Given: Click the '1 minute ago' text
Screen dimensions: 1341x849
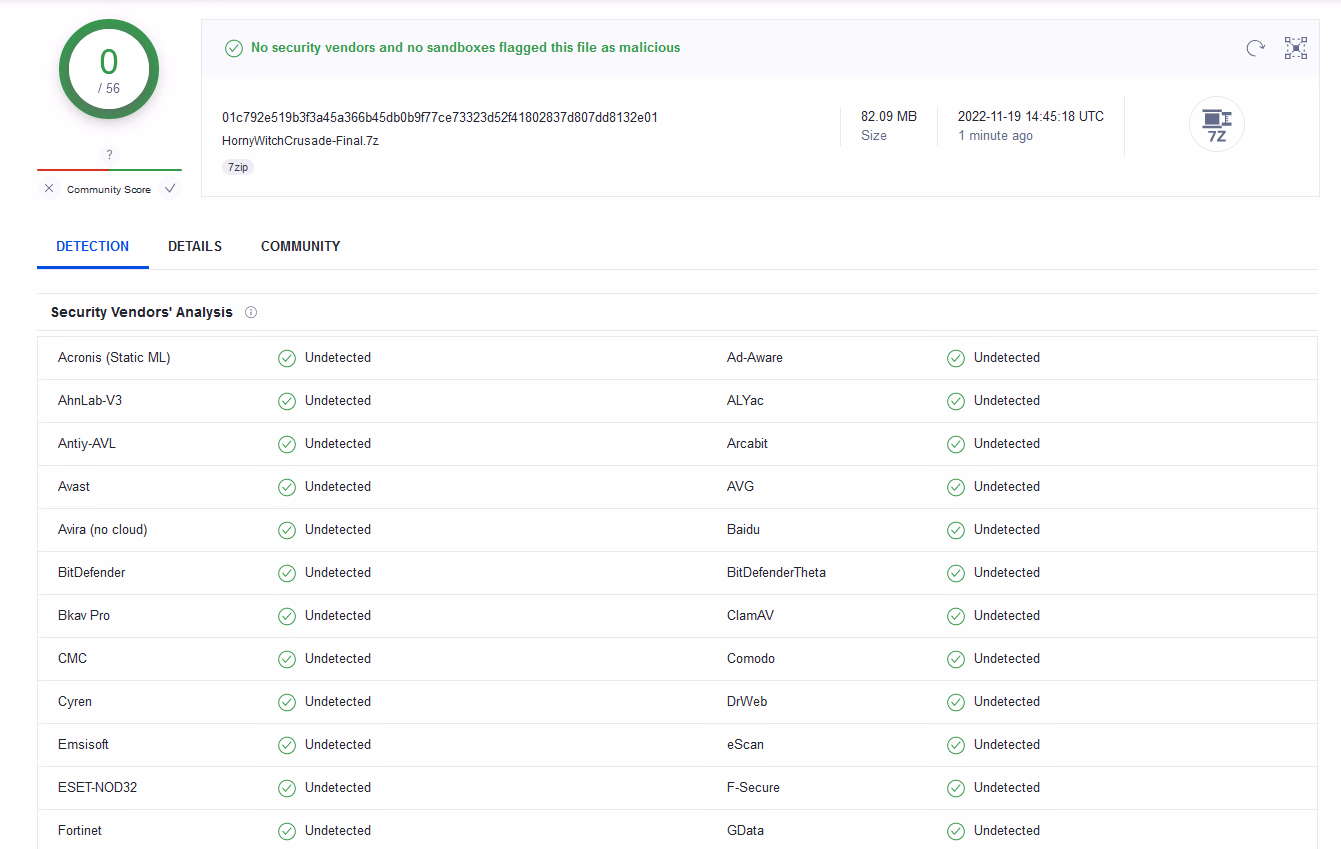Looking at the screenshot, I should (996, 136).
